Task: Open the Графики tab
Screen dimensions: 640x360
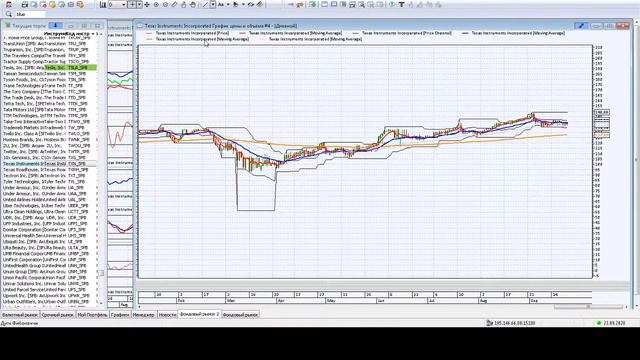Action: click(x=120, y=315)
